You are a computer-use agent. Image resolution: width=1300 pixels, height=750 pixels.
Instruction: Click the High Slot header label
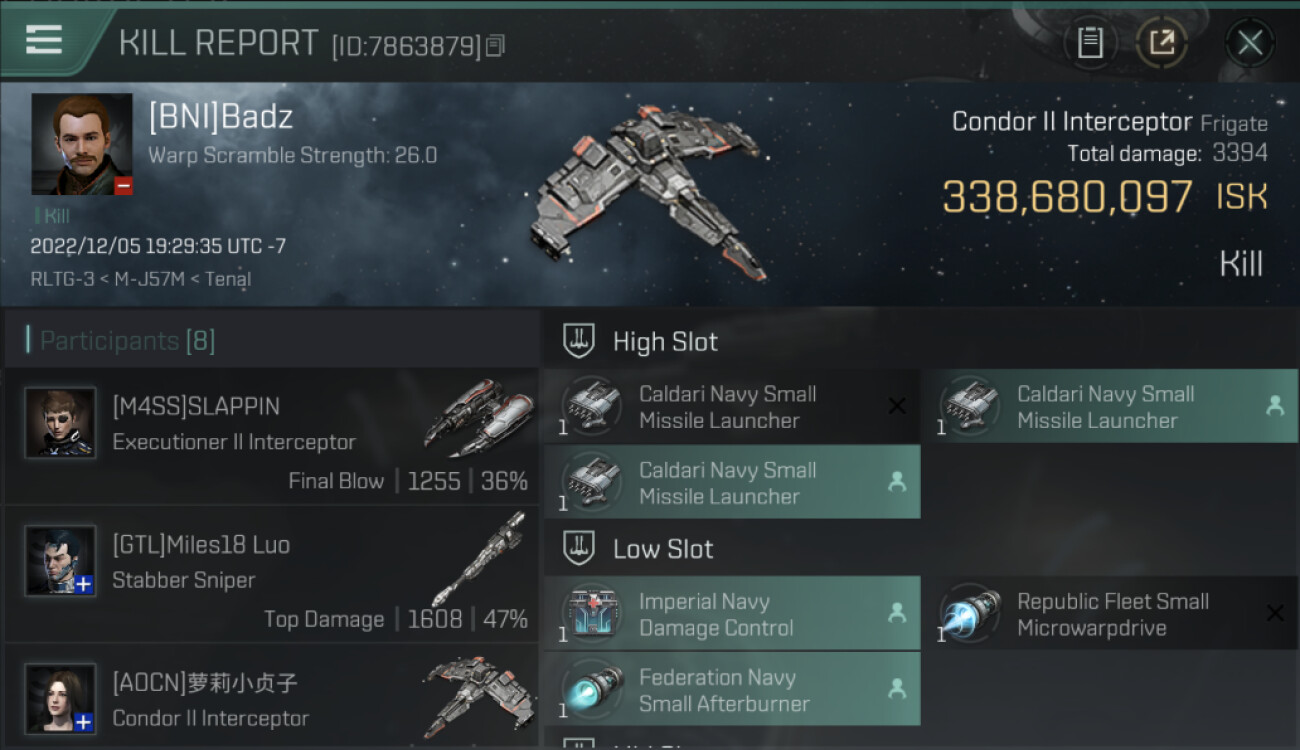point(665,341)
